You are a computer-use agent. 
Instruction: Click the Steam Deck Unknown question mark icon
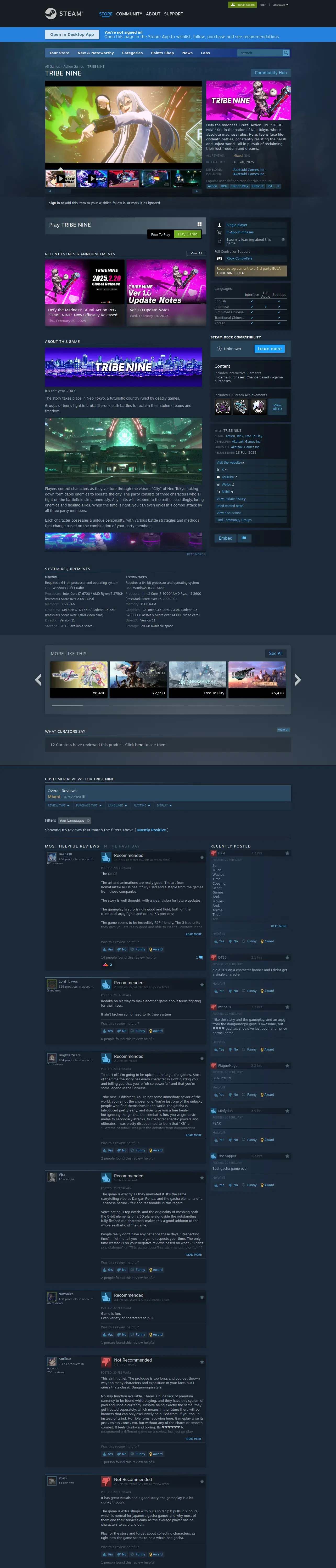pyautogui.click(x=219, y=349)
